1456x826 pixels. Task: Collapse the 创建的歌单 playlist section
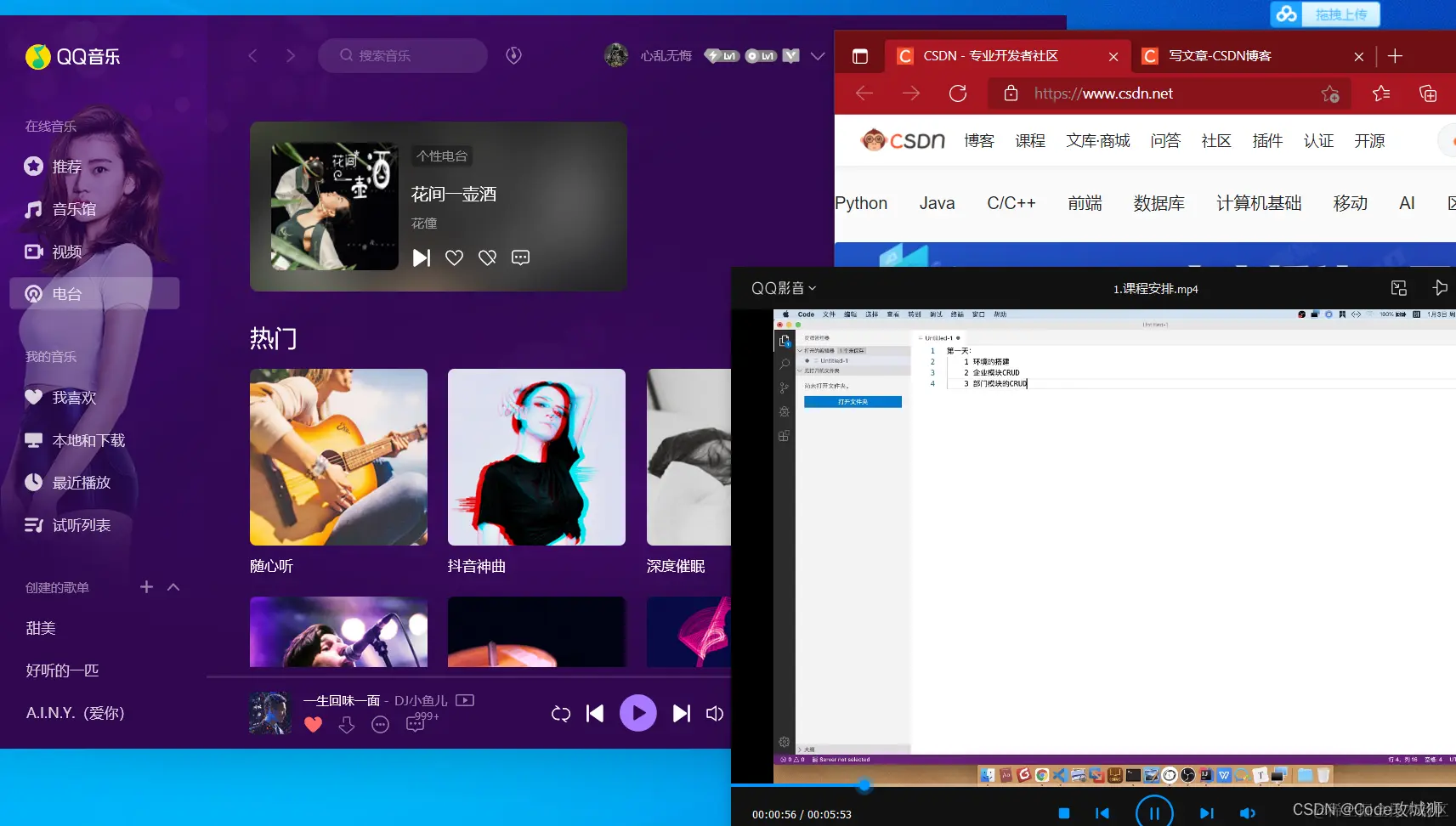[x=173, y=586]
